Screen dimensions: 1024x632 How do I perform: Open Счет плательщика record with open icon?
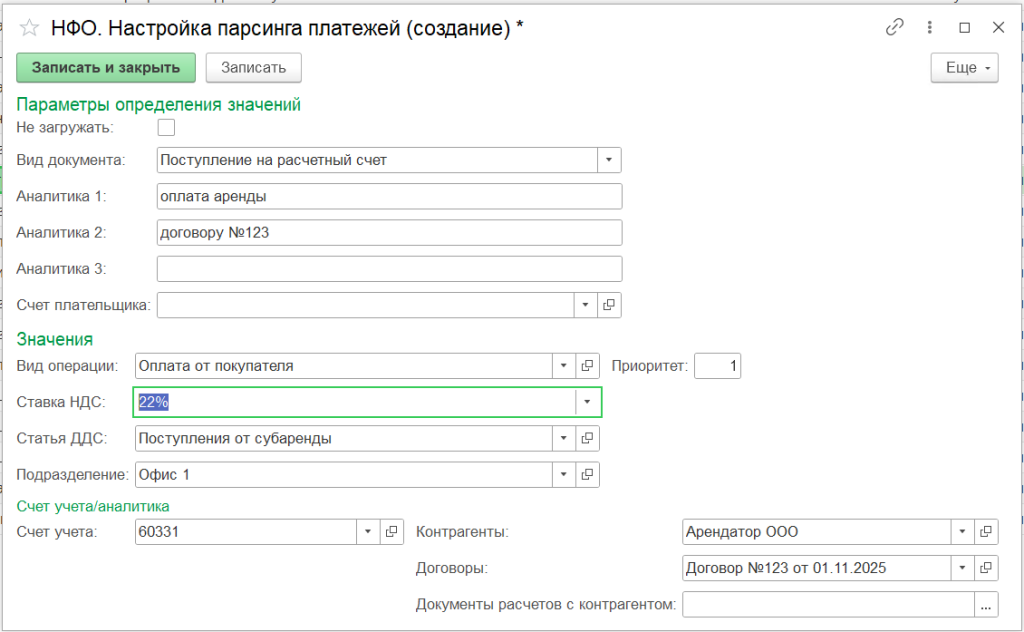(609, 305)
